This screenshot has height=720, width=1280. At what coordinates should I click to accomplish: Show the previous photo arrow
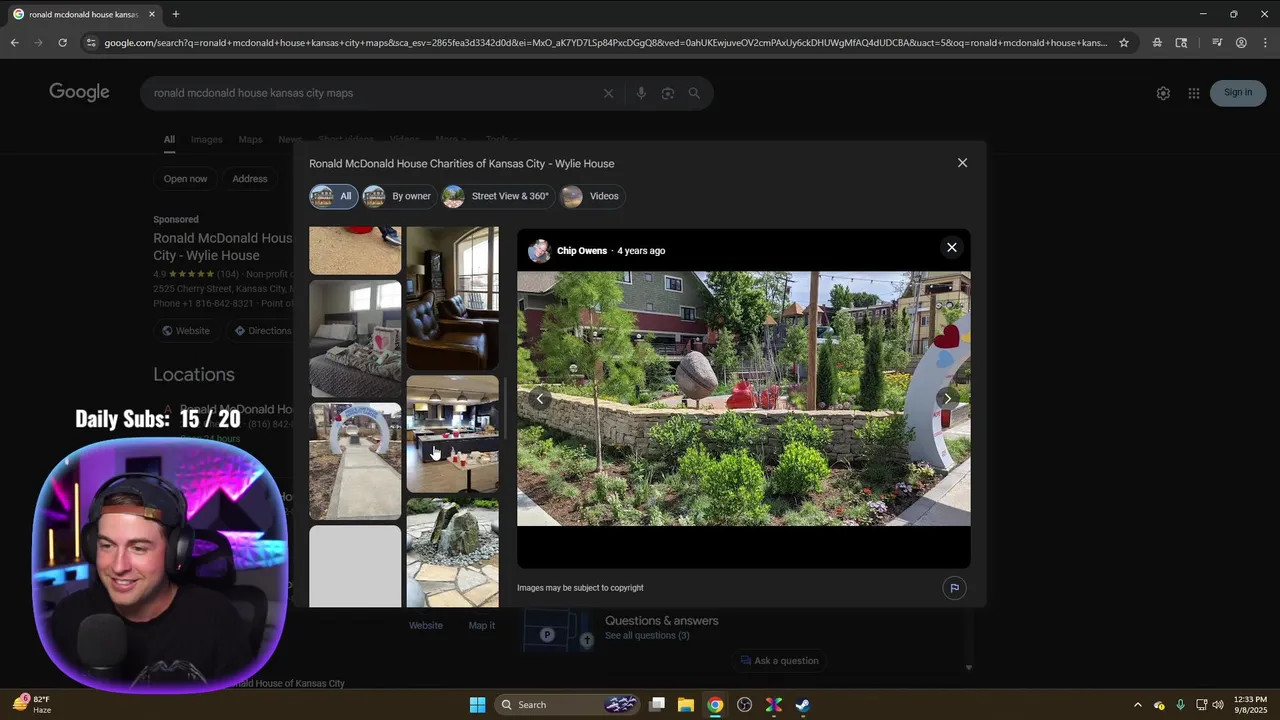[539, 398]
